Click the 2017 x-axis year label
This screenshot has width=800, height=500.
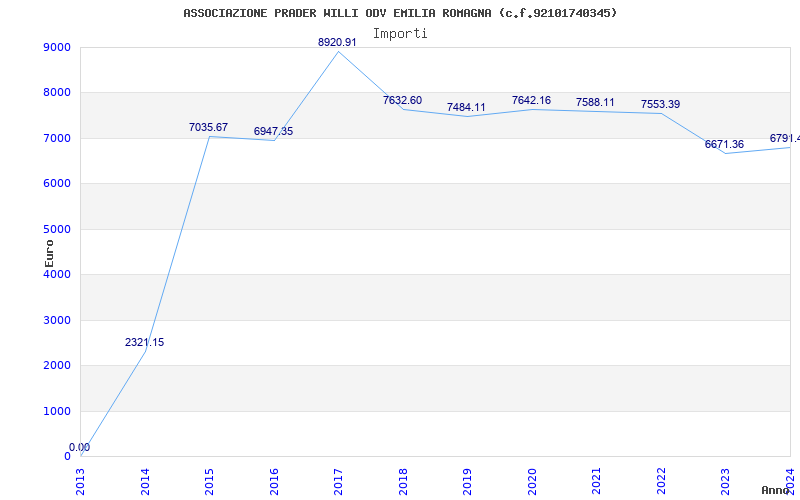[x=338, y=481]
